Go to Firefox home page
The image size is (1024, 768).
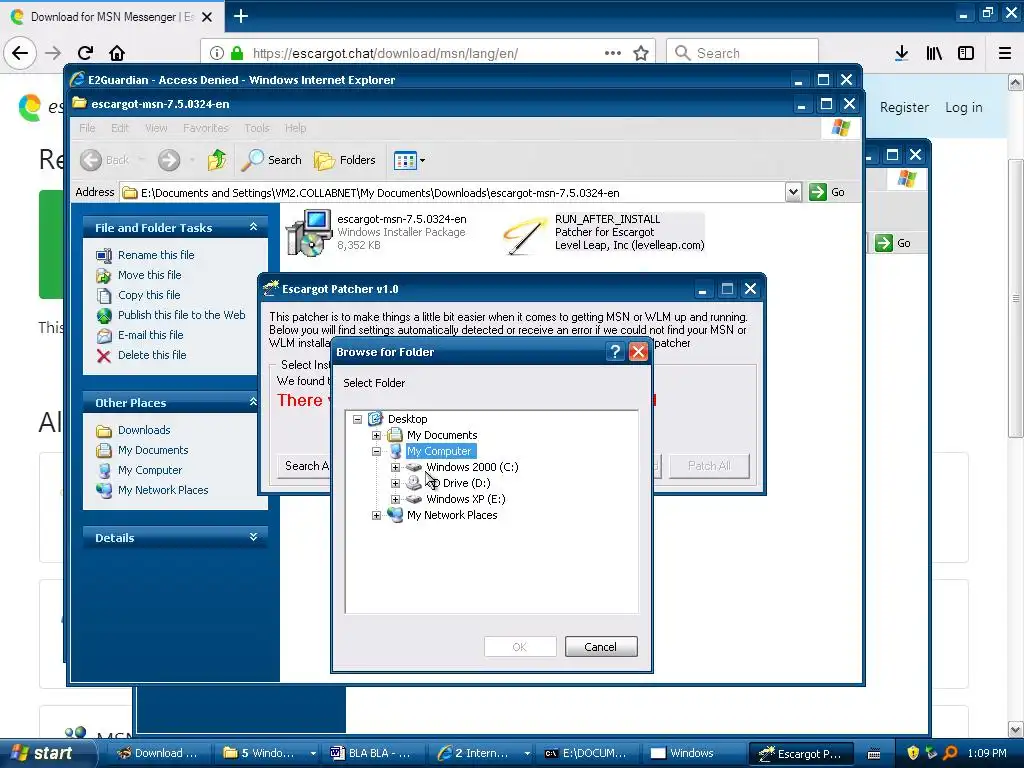(117, 53)
